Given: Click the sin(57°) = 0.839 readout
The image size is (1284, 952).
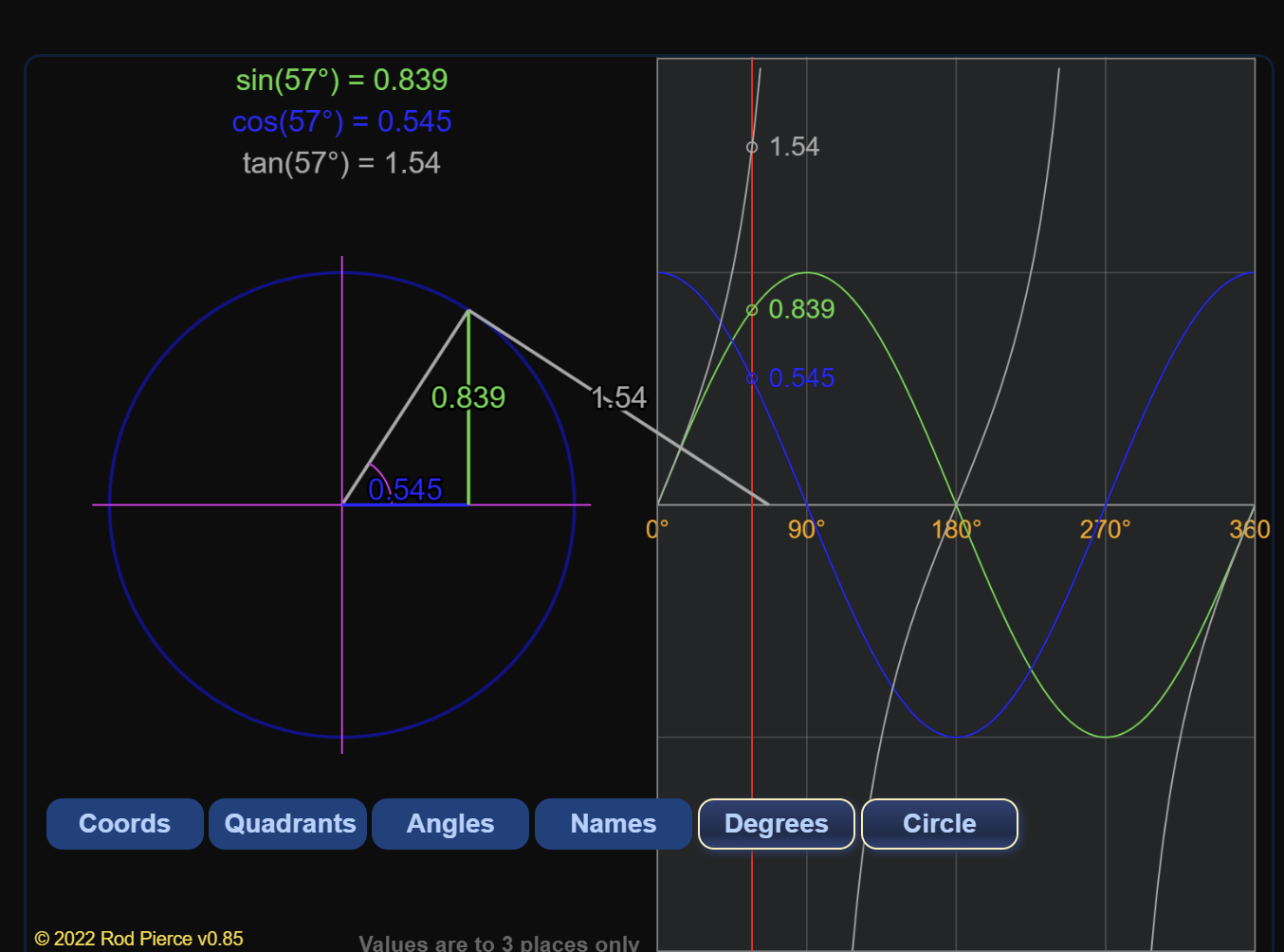Looking at the screenshot, I should pos(341,81).
